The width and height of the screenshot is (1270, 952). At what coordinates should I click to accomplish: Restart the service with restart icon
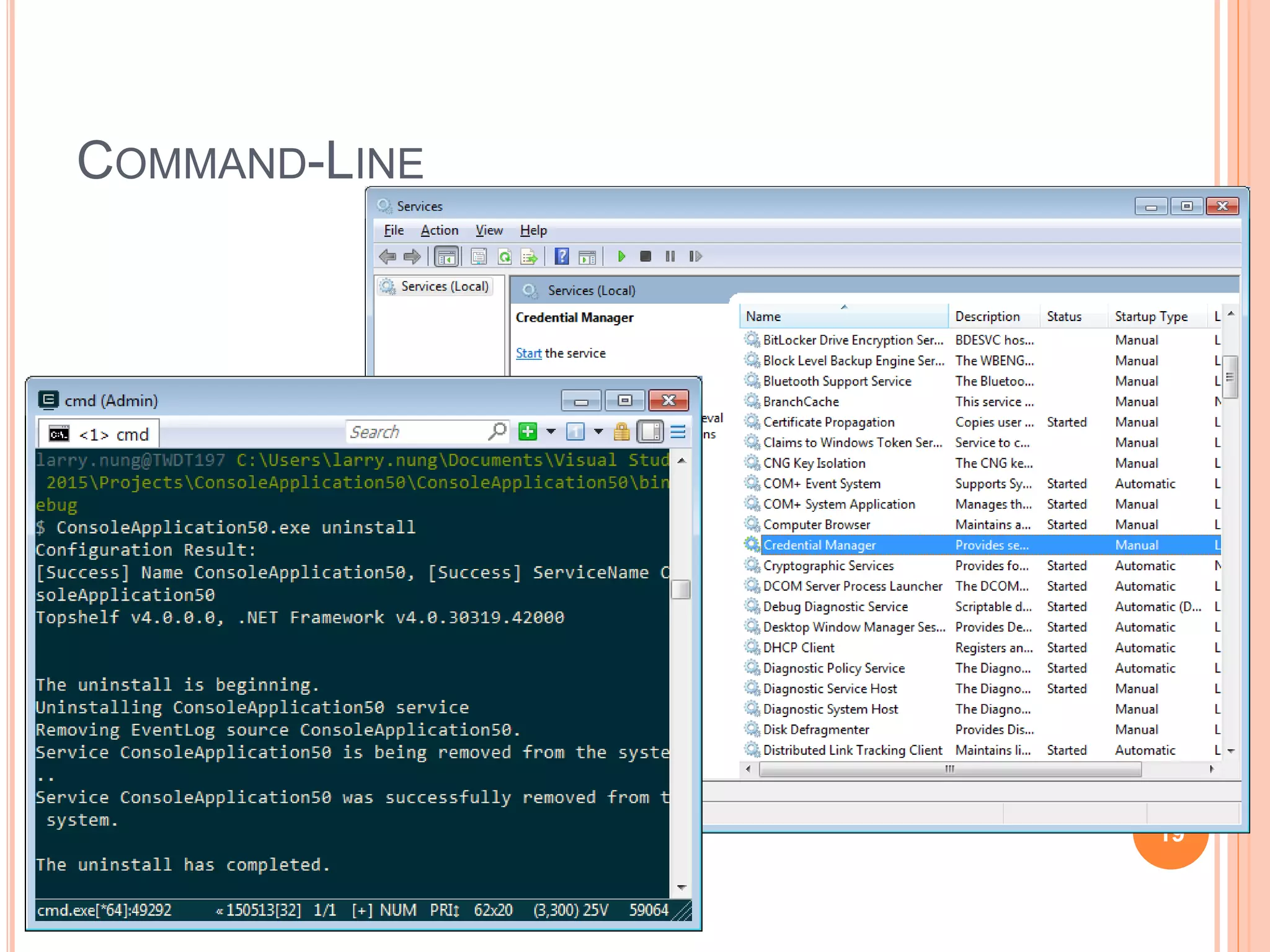(695, 256)
